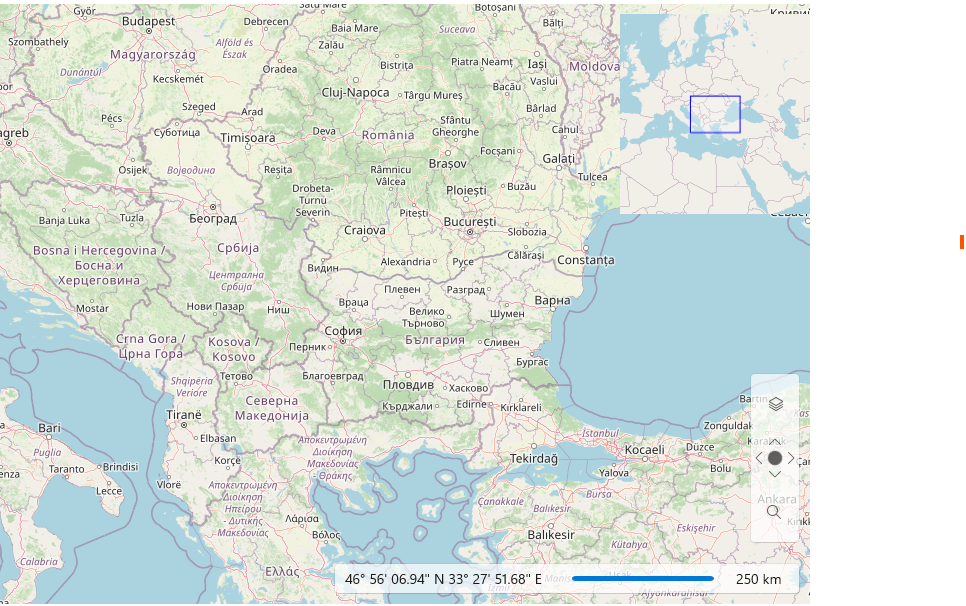
Task: Click the overview minimap thumbnail
Action: (715, 114)
